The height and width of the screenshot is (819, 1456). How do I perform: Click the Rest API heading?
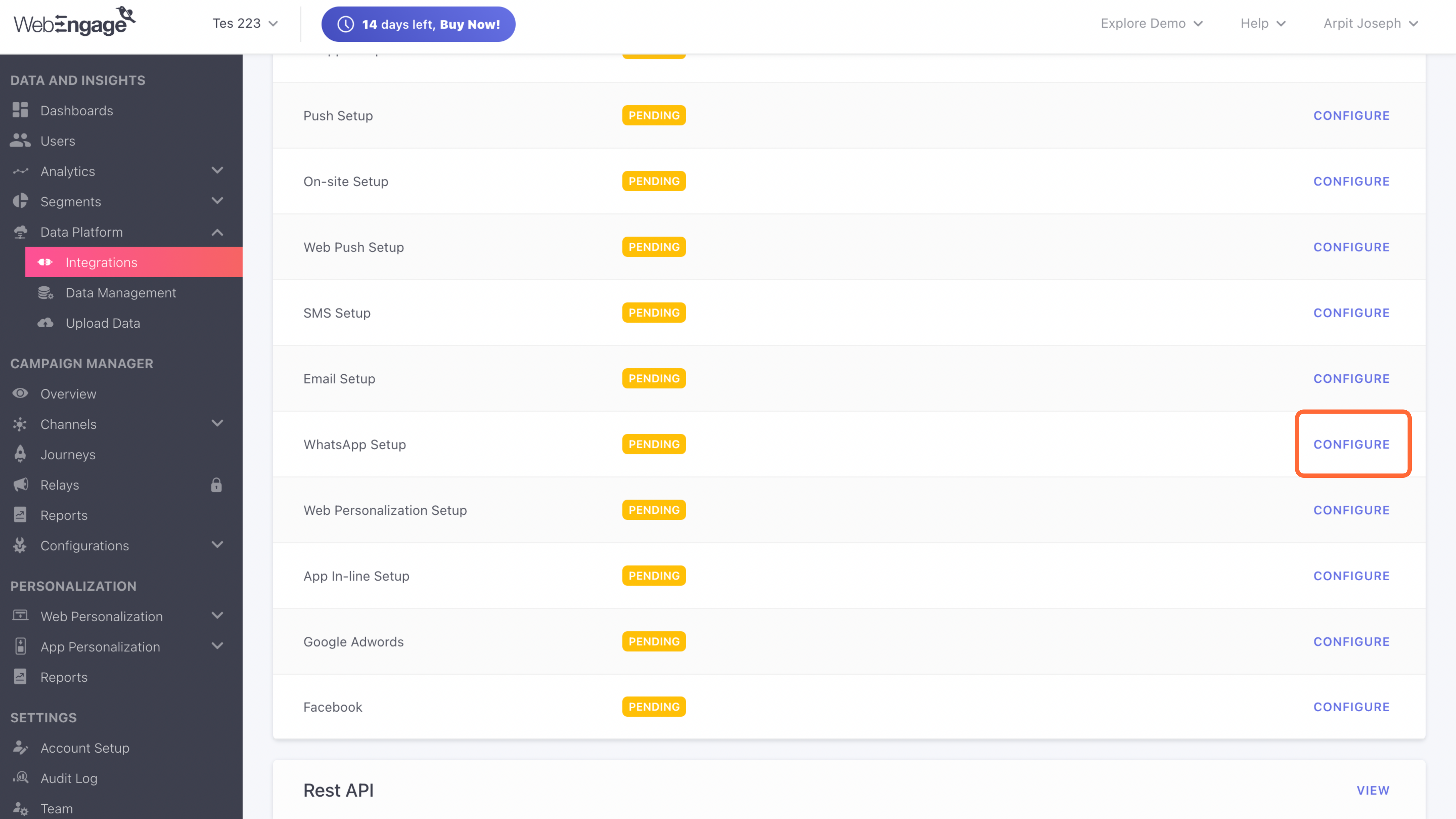click(x=338, y=790)
